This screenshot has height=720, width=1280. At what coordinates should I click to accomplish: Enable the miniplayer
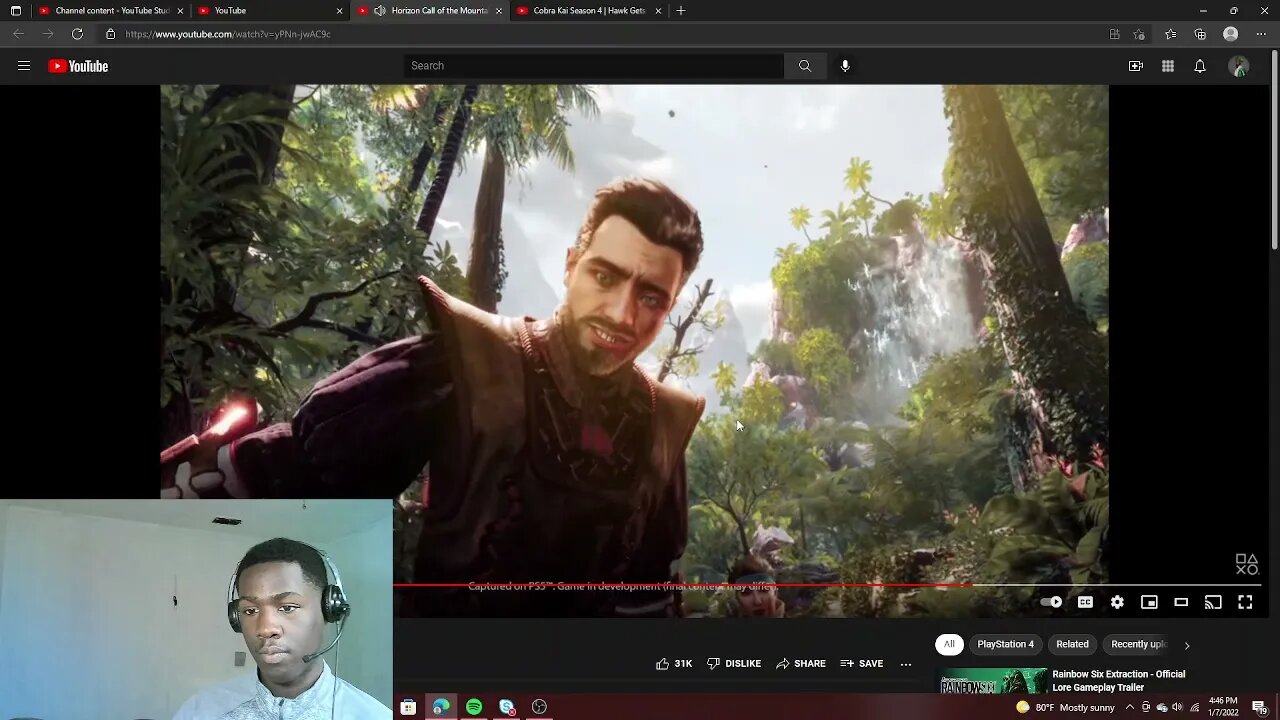click(1149, 602)
